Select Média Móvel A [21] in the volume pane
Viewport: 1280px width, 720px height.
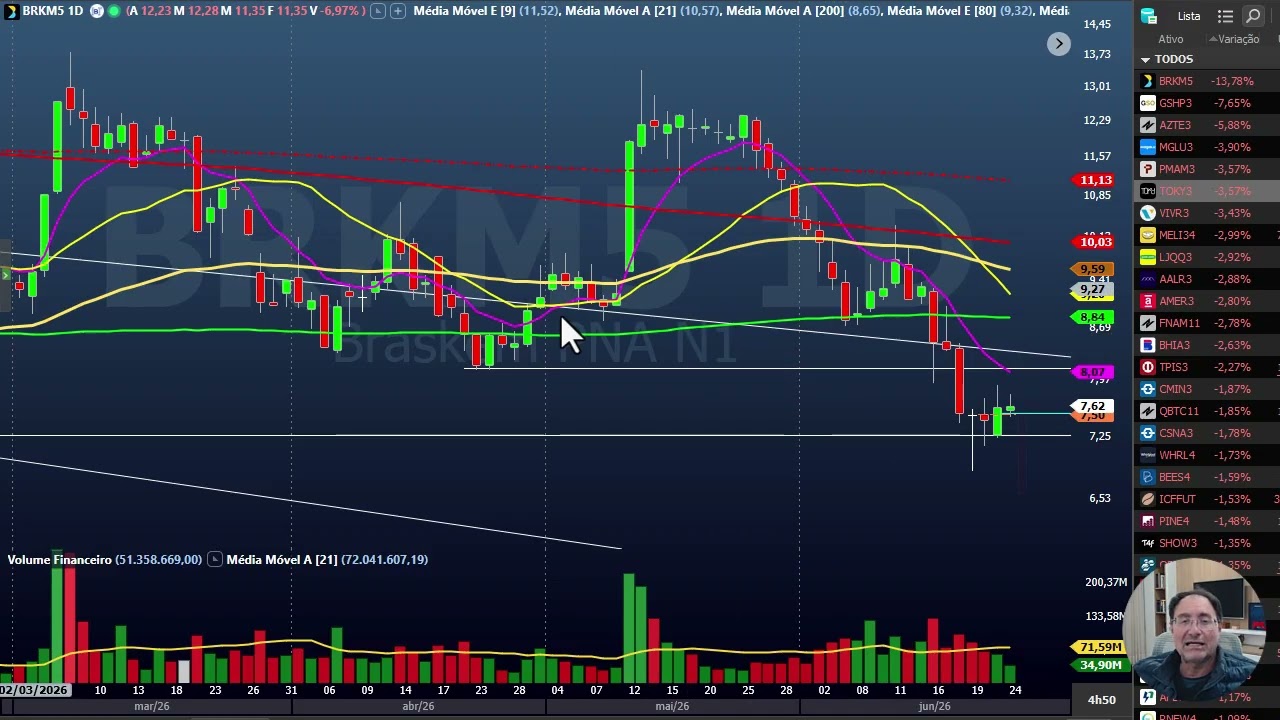click(x=281, y=560)
